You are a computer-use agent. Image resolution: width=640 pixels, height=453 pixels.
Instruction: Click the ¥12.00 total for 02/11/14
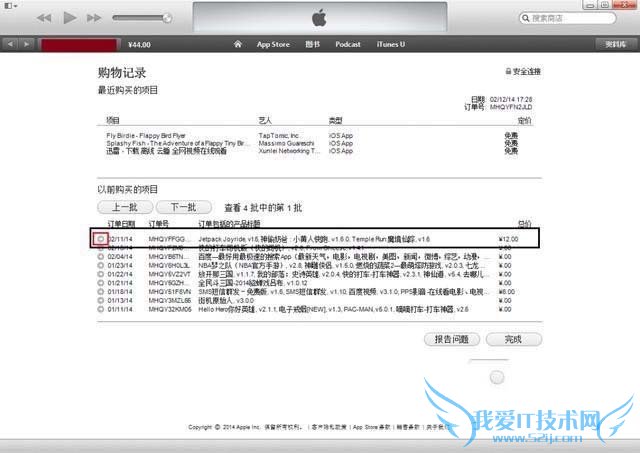pyautogui.click(x=508, y=239)
